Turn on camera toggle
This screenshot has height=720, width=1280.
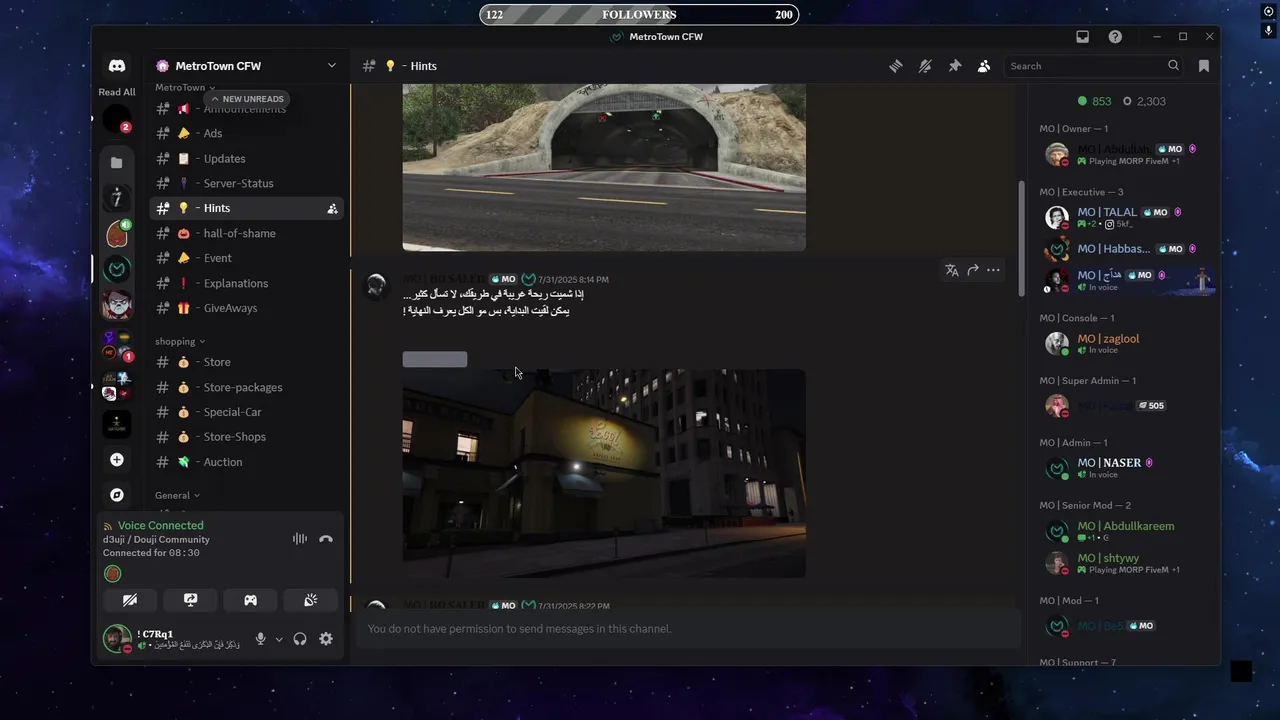130,600
